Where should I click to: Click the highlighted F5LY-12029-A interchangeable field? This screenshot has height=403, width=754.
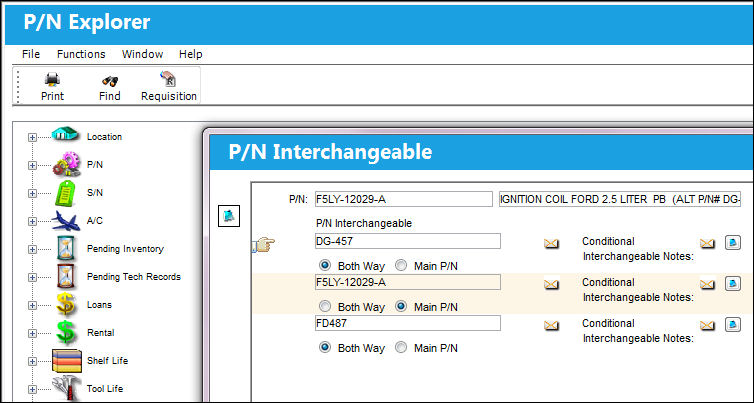408,282
